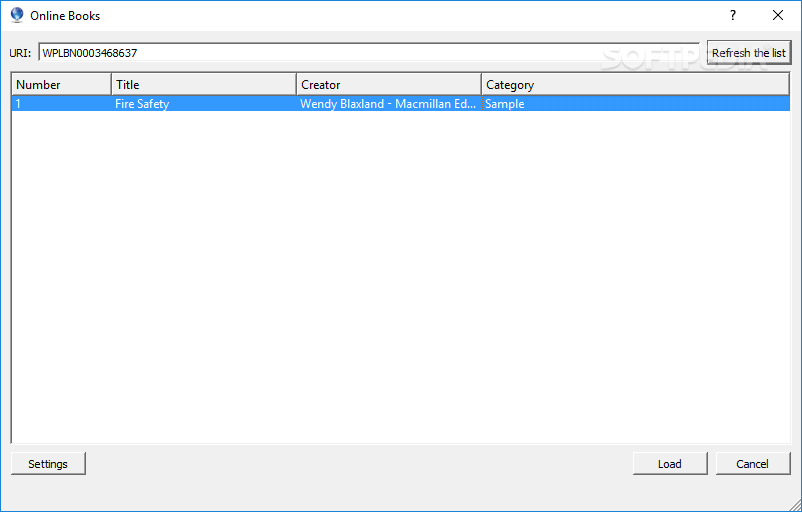Select the Fire Safety title cell

tap(204, 103)
